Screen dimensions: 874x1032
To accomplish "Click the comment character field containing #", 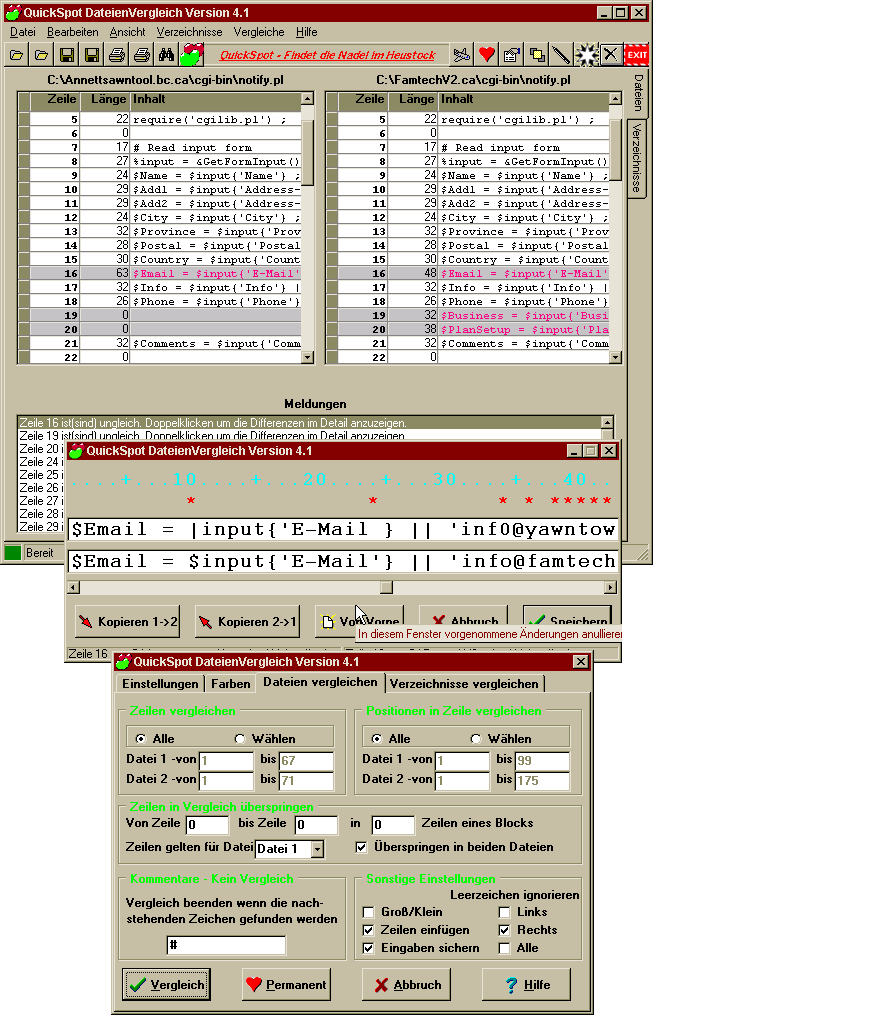I will (x=226, y=945).
